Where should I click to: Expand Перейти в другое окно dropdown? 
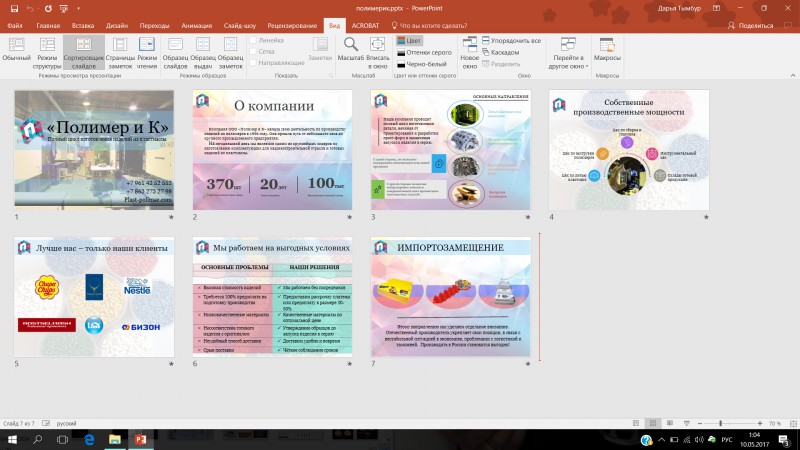click(x=568, y=53)
